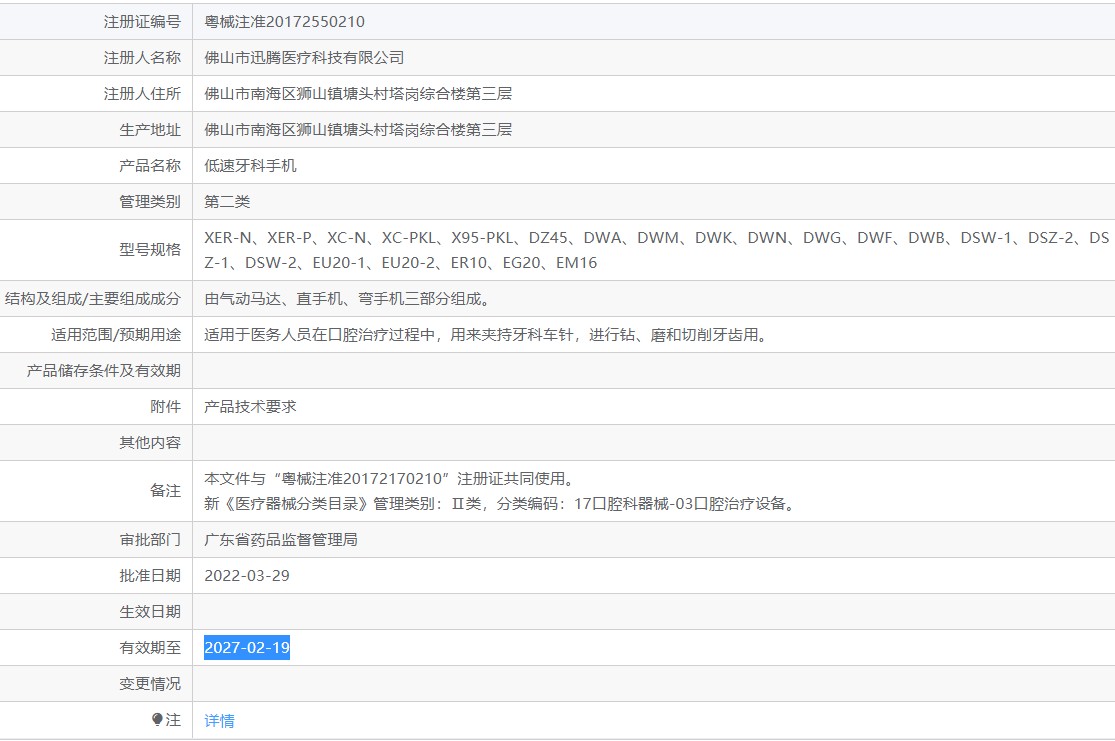Screen dimensions: 1115x741
Task: Click the 注册人名称 label
Action: click(142, 58)
